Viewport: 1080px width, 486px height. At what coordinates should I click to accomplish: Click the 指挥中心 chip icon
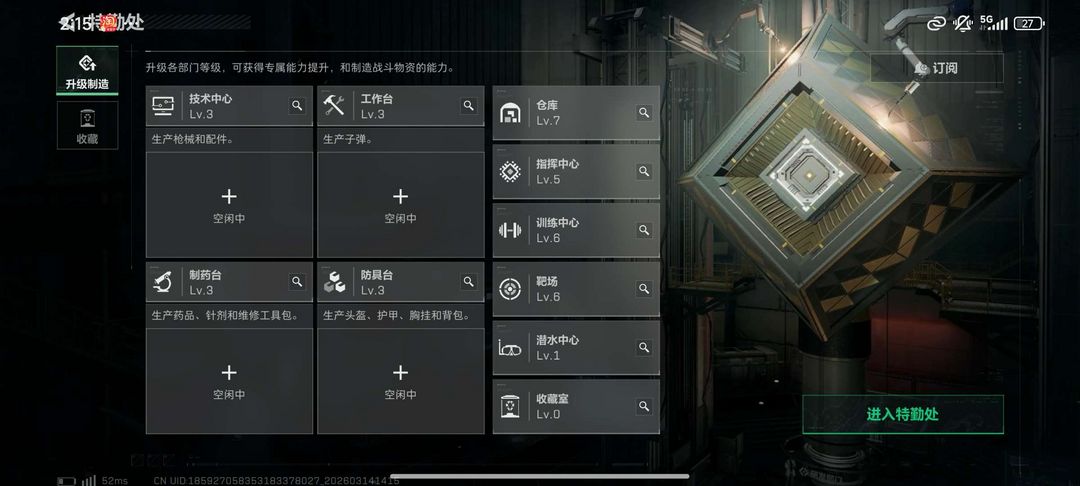tap(510, 171)
